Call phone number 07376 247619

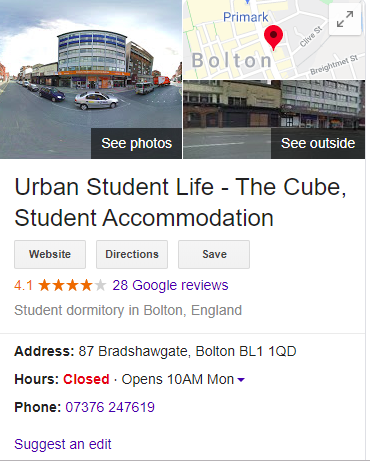[110, 407]
